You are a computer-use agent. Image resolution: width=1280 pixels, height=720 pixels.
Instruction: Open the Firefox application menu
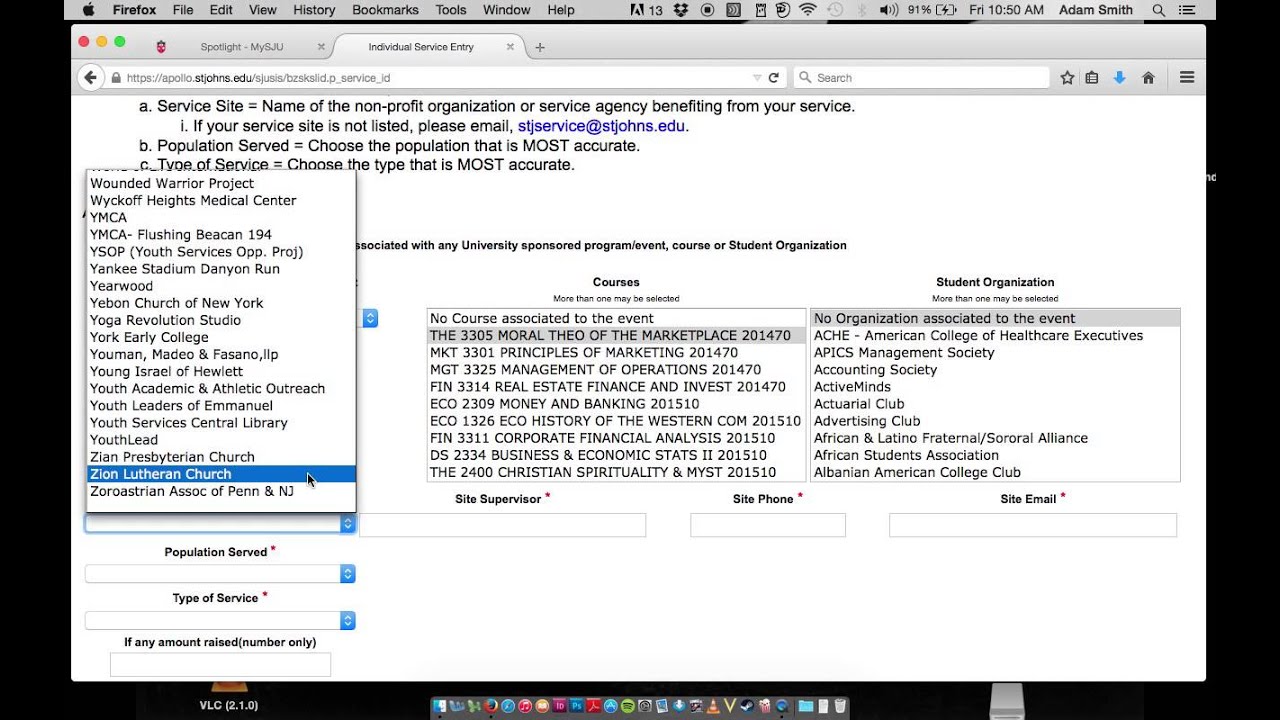[132, 10]
